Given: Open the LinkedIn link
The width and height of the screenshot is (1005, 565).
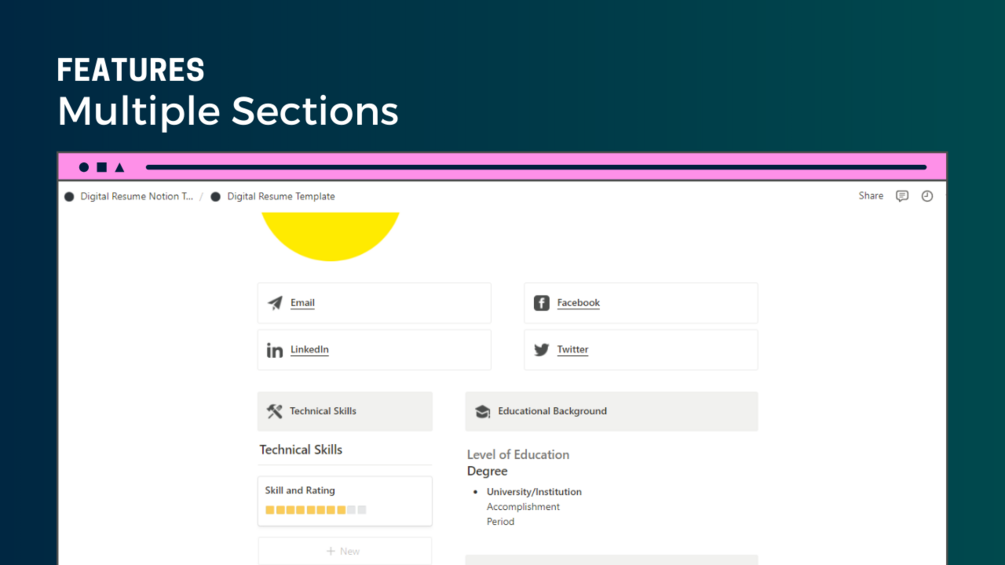Looking at the screenshot, I should pyautogui.click(x=309, y=350).
